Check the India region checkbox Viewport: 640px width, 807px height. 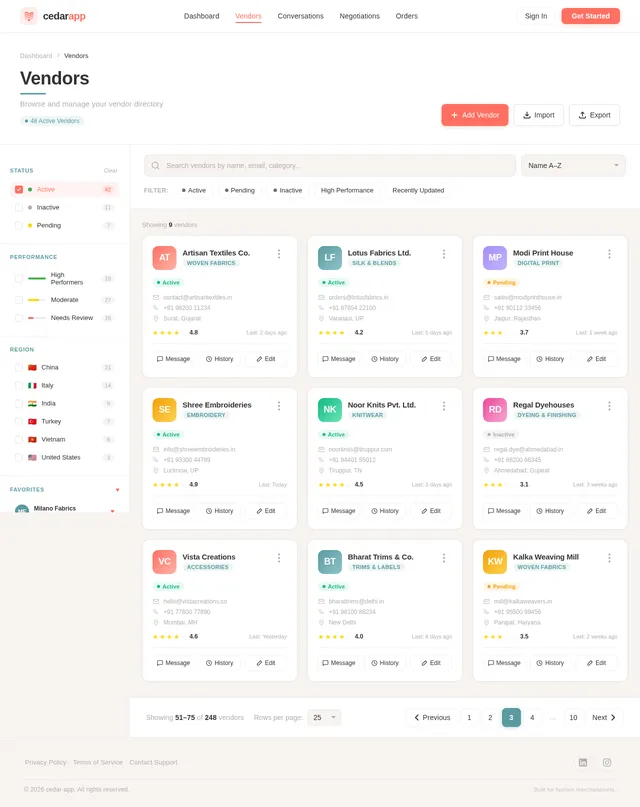coord(19,404)
